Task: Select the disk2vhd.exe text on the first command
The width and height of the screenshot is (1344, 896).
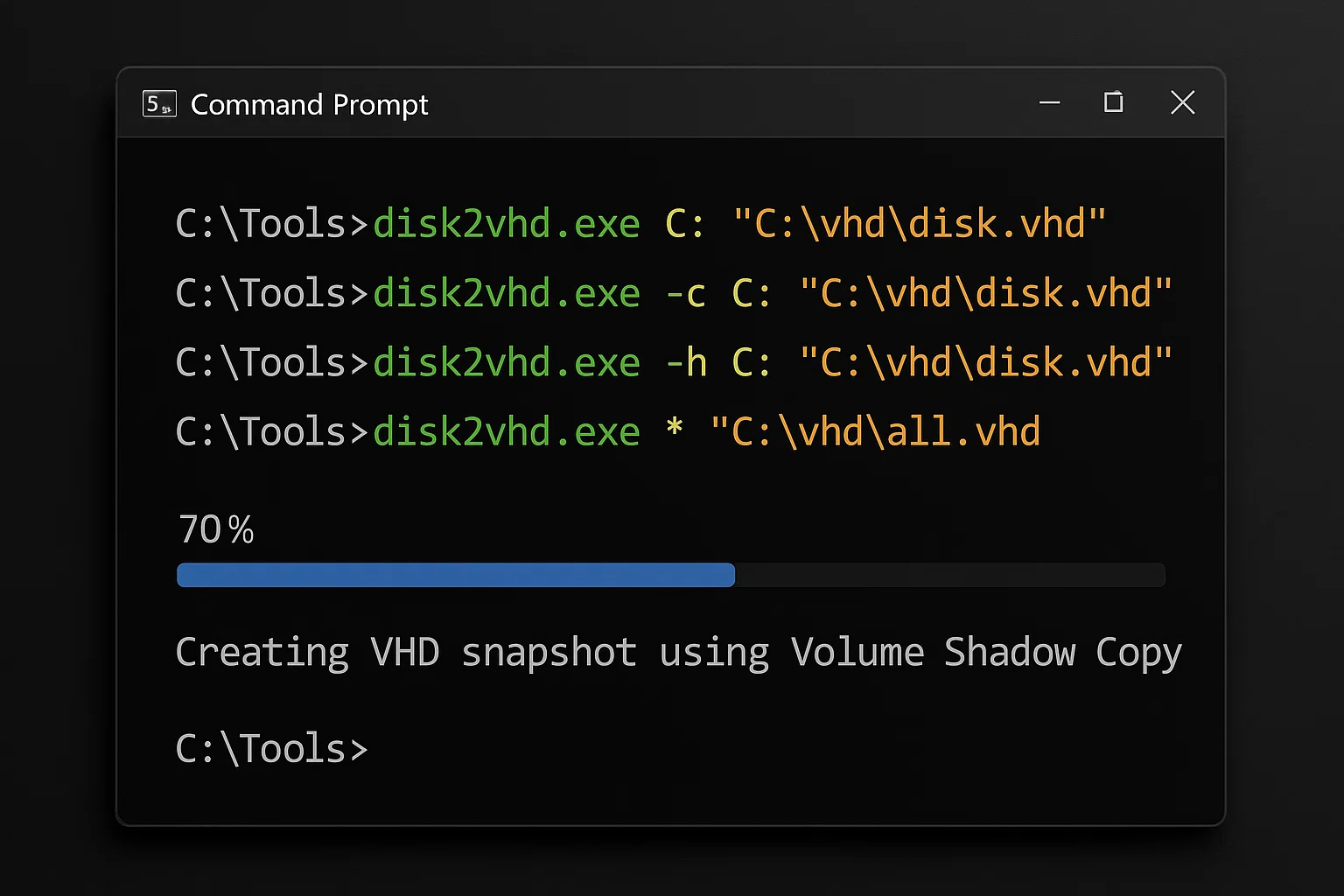Action: pyautogui.click(x=505, y=223)
